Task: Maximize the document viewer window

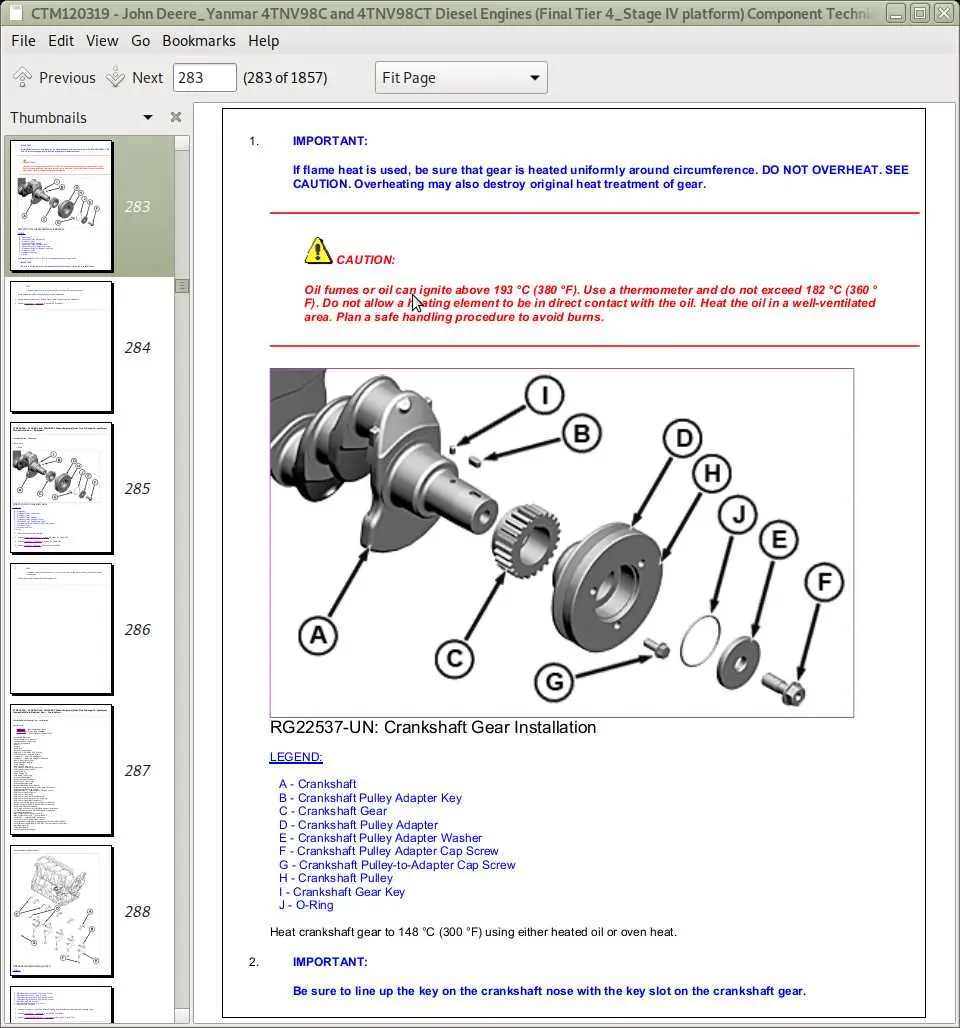Action: click(920, 13)
